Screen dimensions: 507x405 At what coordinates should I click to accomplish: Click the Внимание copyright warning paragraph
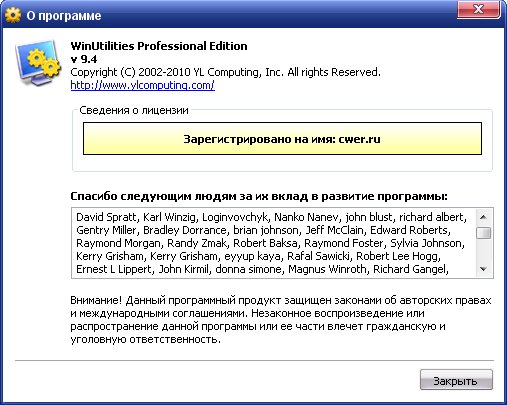[x=281, y=320]
